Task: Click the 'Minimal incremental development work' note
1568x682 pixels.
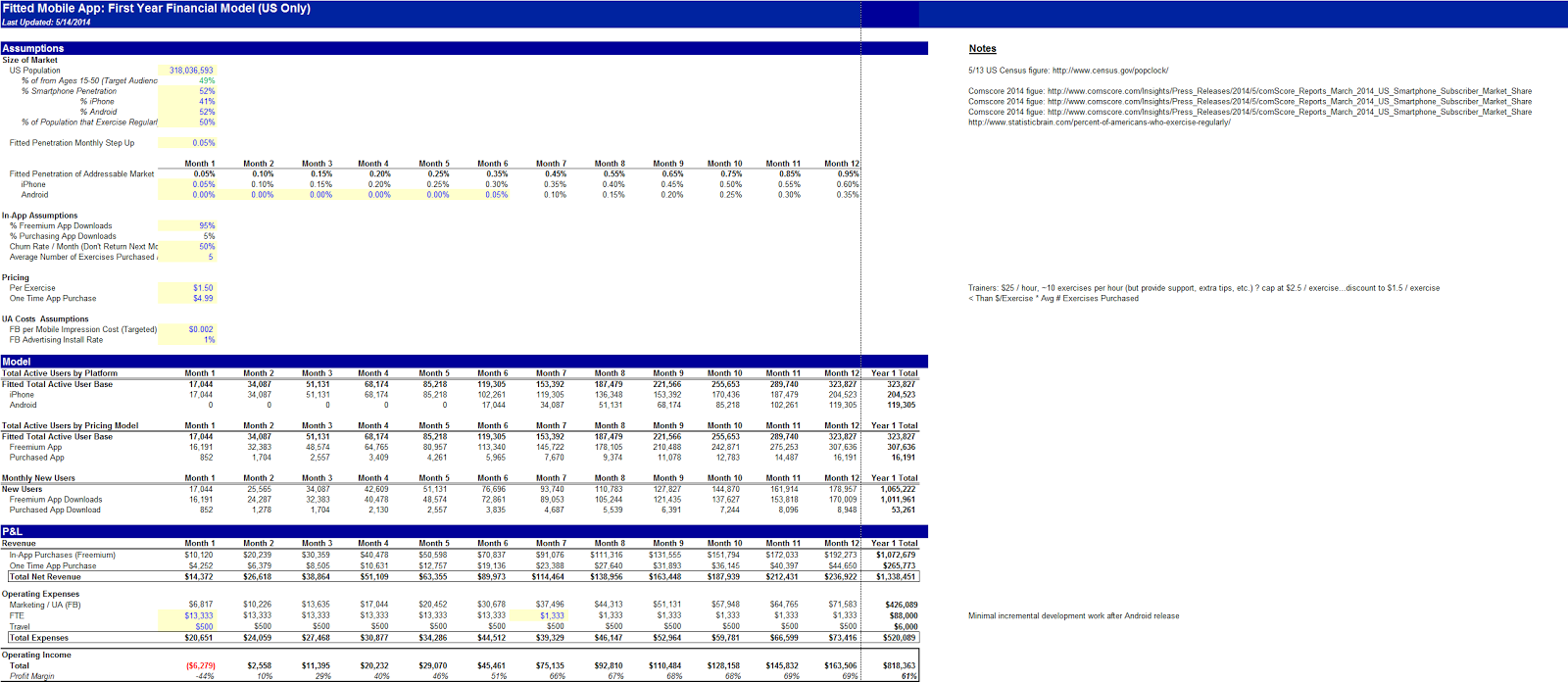Action: click(x=1074, y=616)
